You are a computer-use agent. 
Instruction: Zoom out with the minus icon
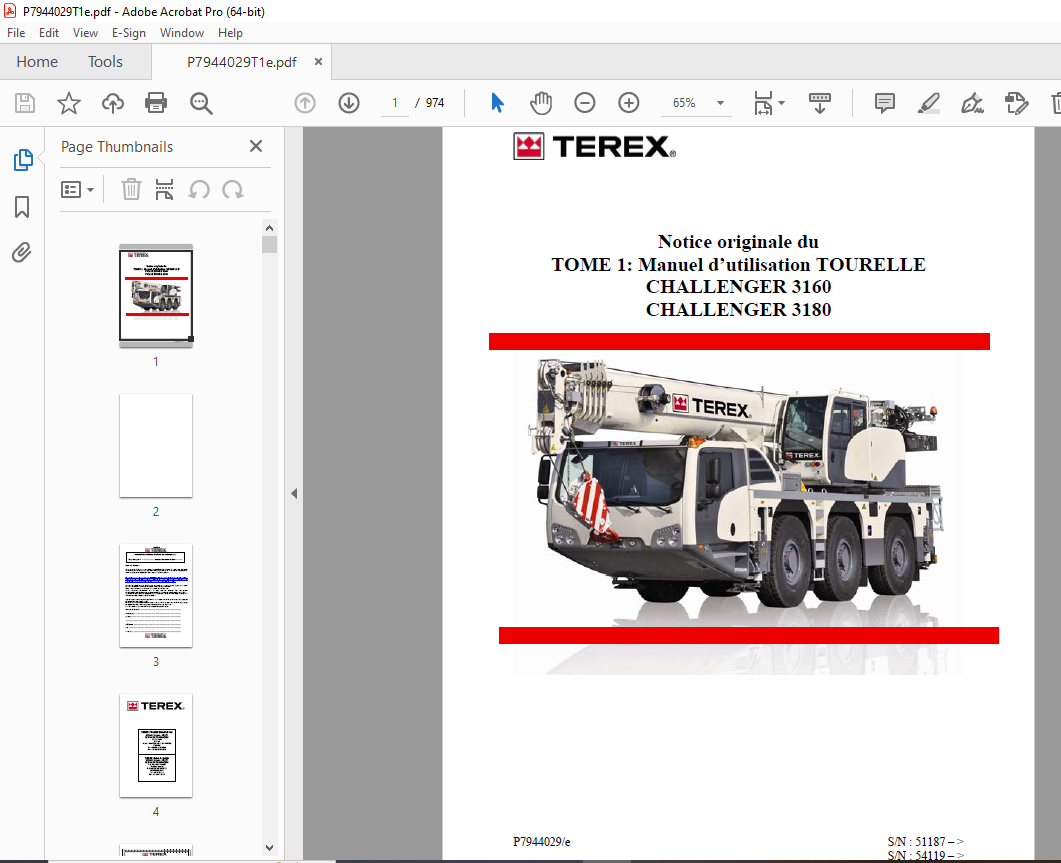585,103
